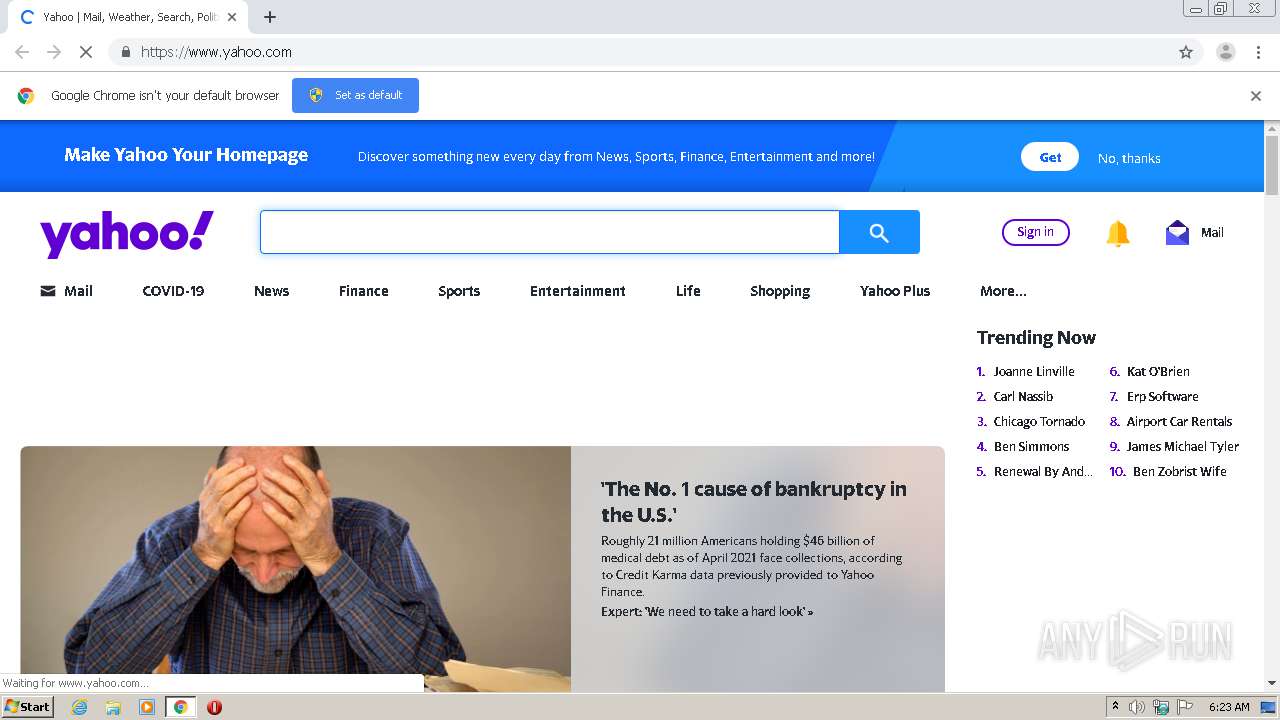1280x720 pixels.
Task: Bookmark this page with the star
Action: pyautogui.click(x=1186, y=52)
